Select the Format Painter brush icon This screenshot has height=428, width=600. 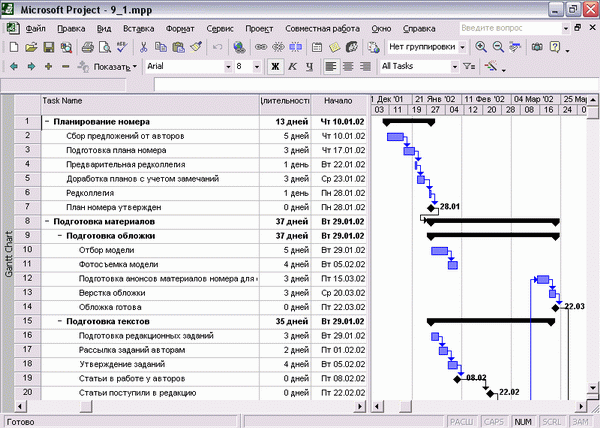point(196,47)
